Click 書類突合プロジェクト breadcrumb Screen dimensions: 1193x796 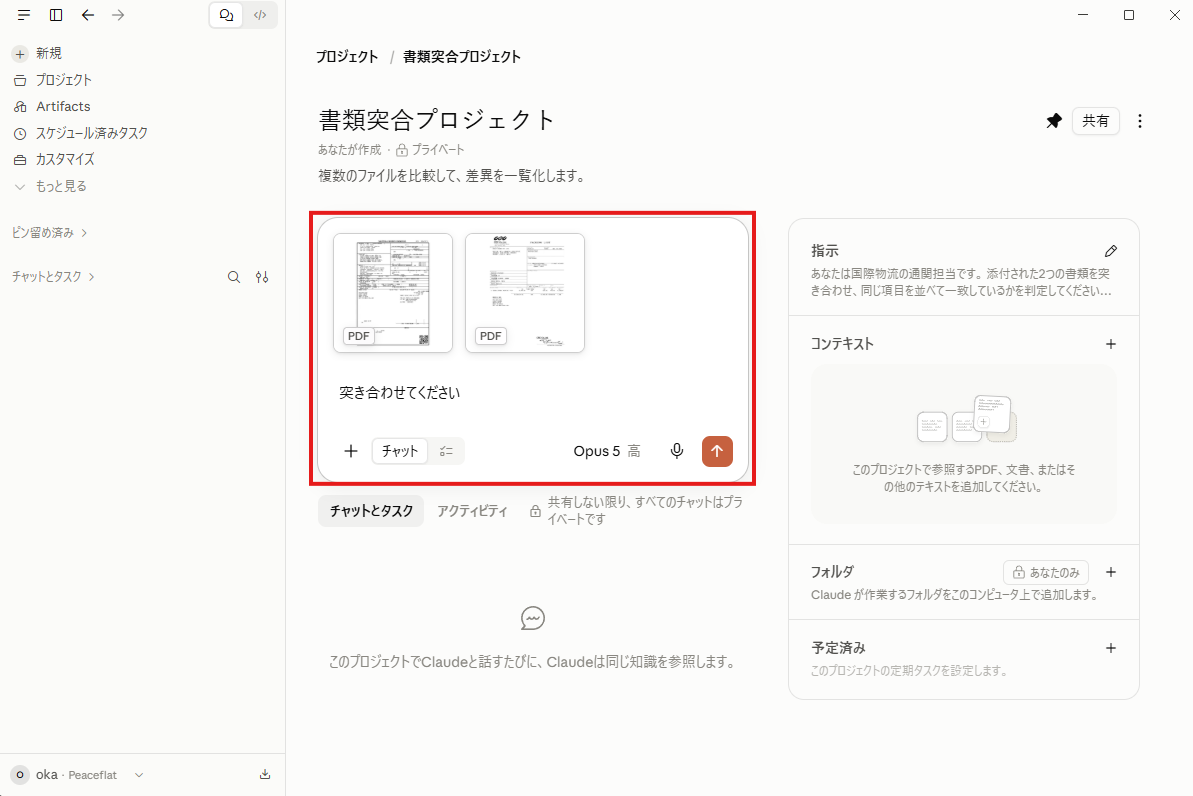[462, 57]
